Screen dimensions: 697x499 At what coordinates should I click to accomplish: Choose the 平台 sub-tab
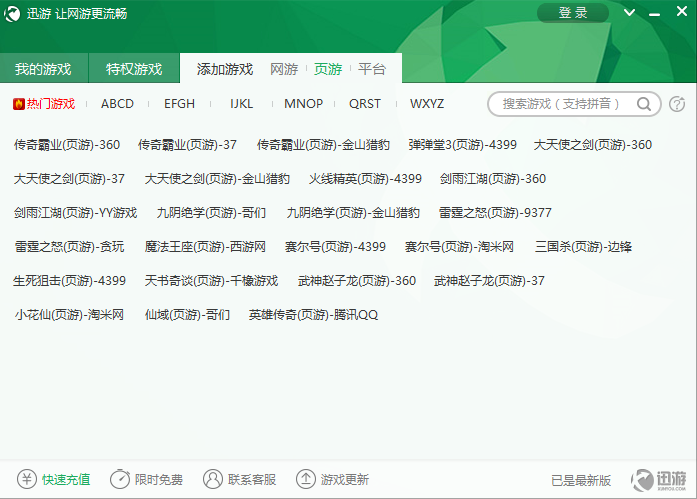pos(372,69)
